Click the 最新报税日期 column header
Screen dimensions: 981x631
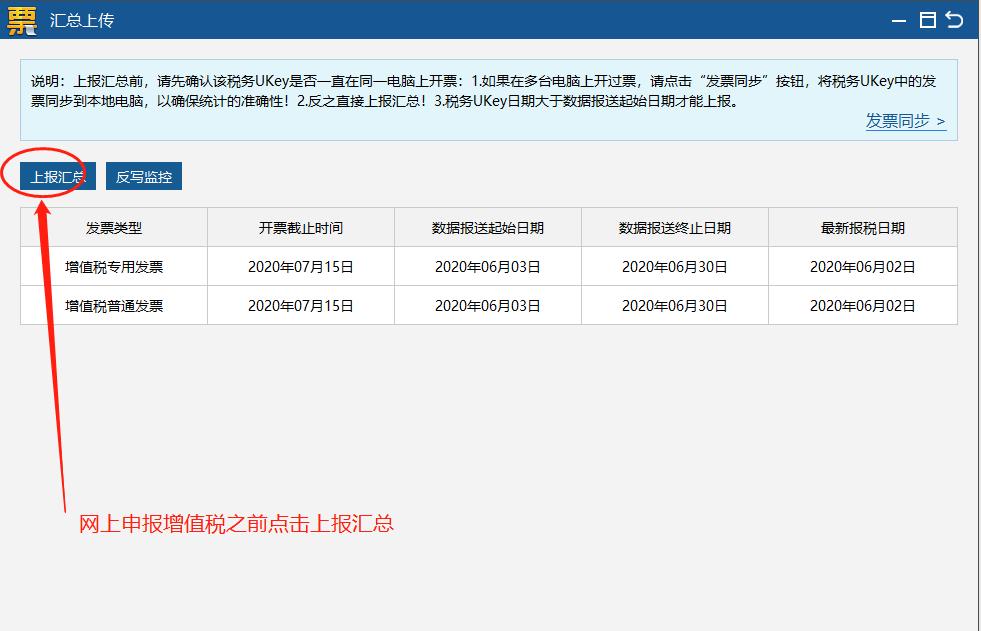coord(862,227)
